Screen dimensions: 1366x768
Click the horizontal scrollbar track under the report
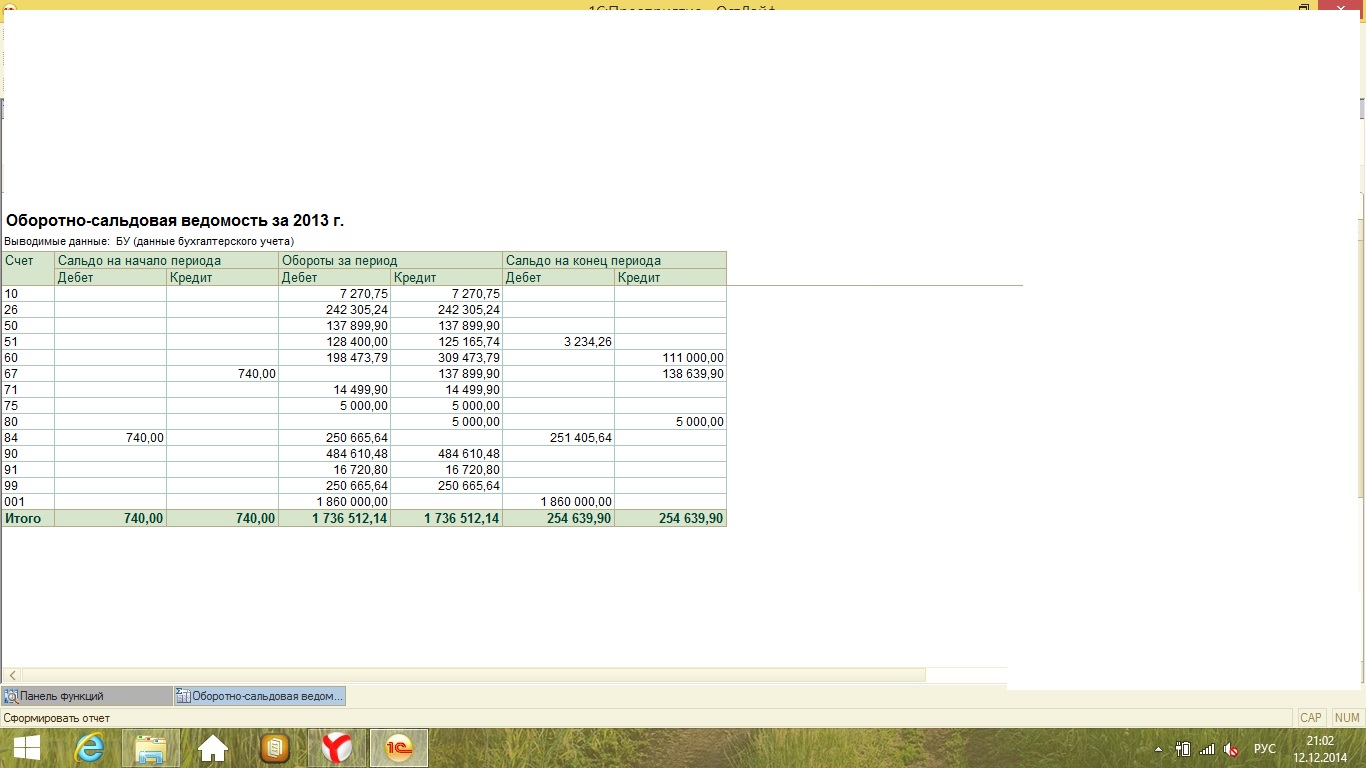[x=500, y=676]
